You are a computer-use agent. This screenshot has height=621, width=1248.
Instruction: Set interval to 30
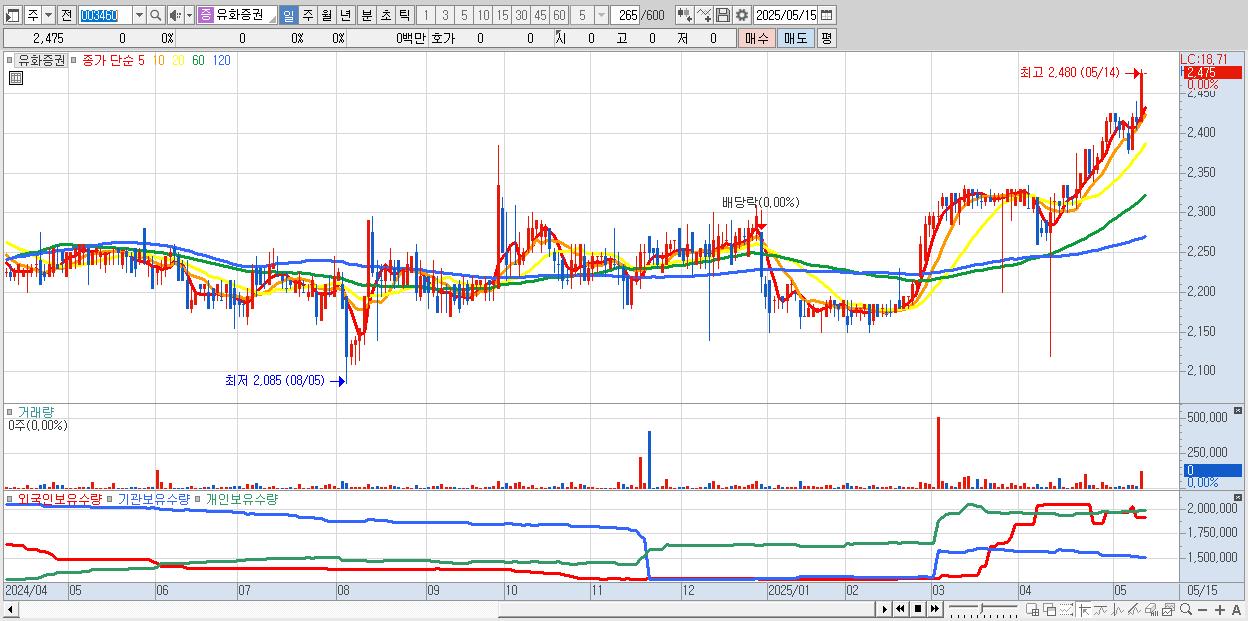click(522, 15)
